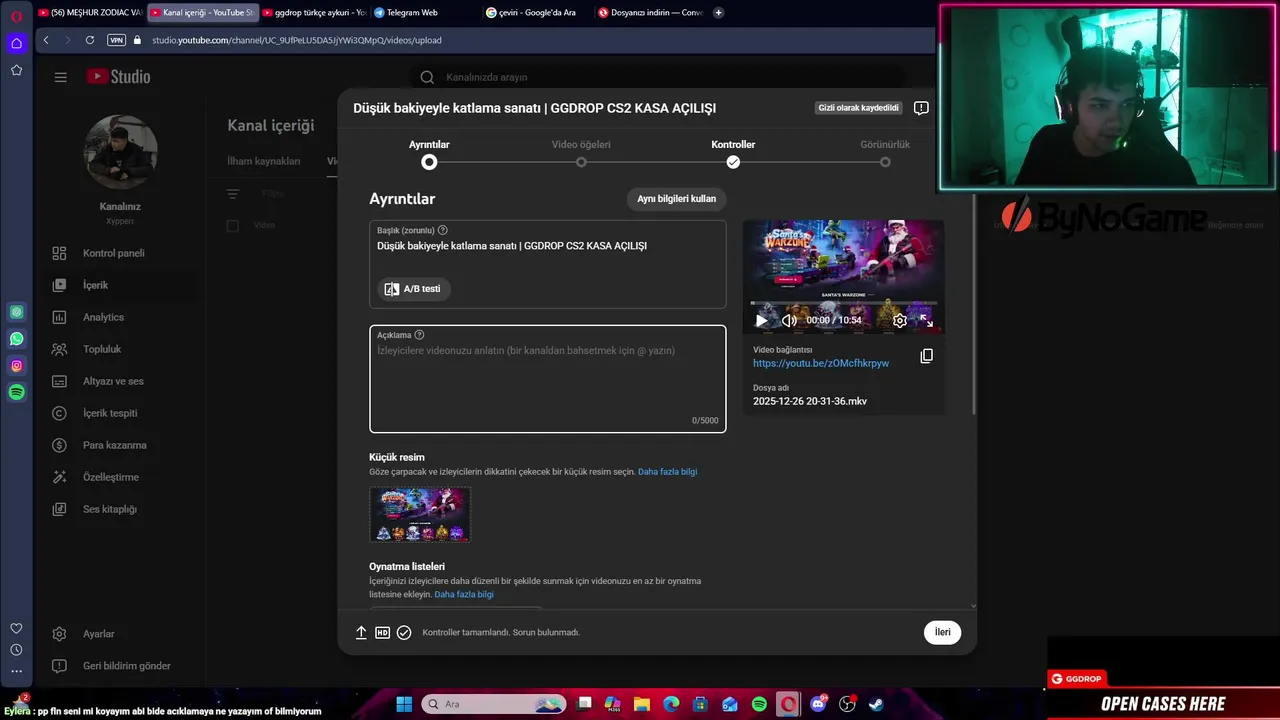This screenshot has width=1280, height=720.
Task: Copy the video link with copy icon
Action: click(926, 356)
